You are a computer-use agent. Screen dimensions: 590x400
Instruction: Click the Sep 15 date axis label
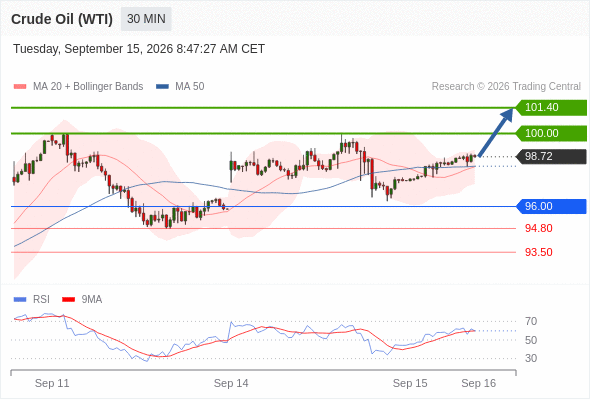tap(410, 383)
